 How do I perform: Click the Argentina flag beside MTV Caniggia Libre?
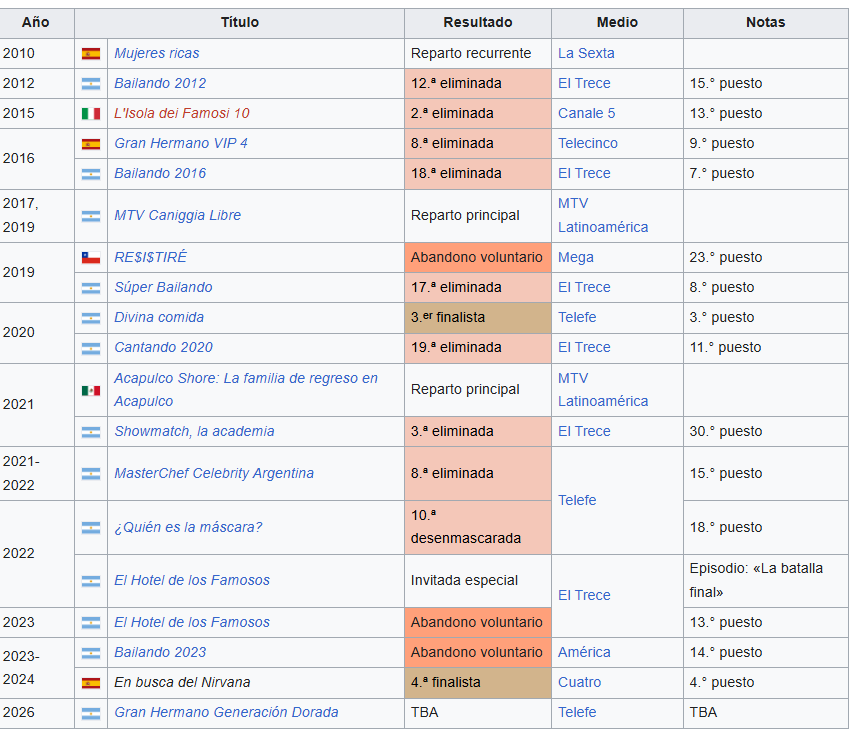pyautogui.click(x=91, y=216)
